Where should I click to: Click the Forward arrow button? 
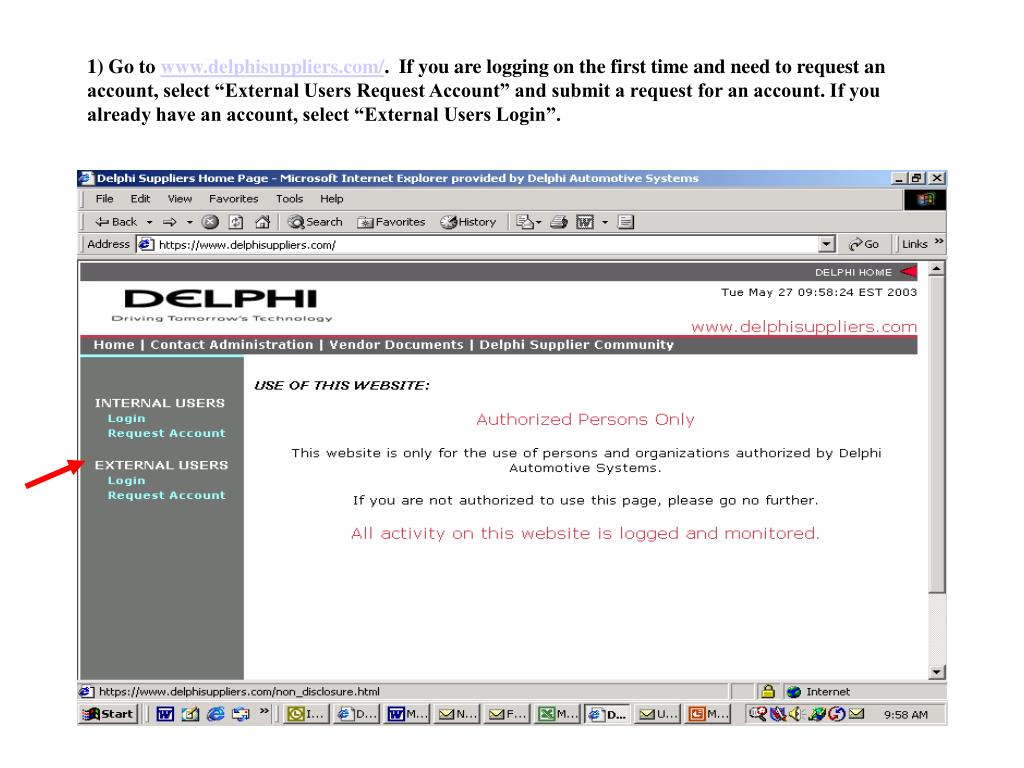click(x=170, y=222)
